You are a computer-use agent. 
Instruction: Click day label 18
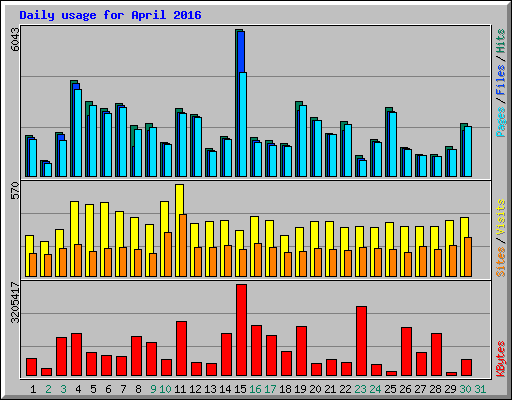[285, 389]
